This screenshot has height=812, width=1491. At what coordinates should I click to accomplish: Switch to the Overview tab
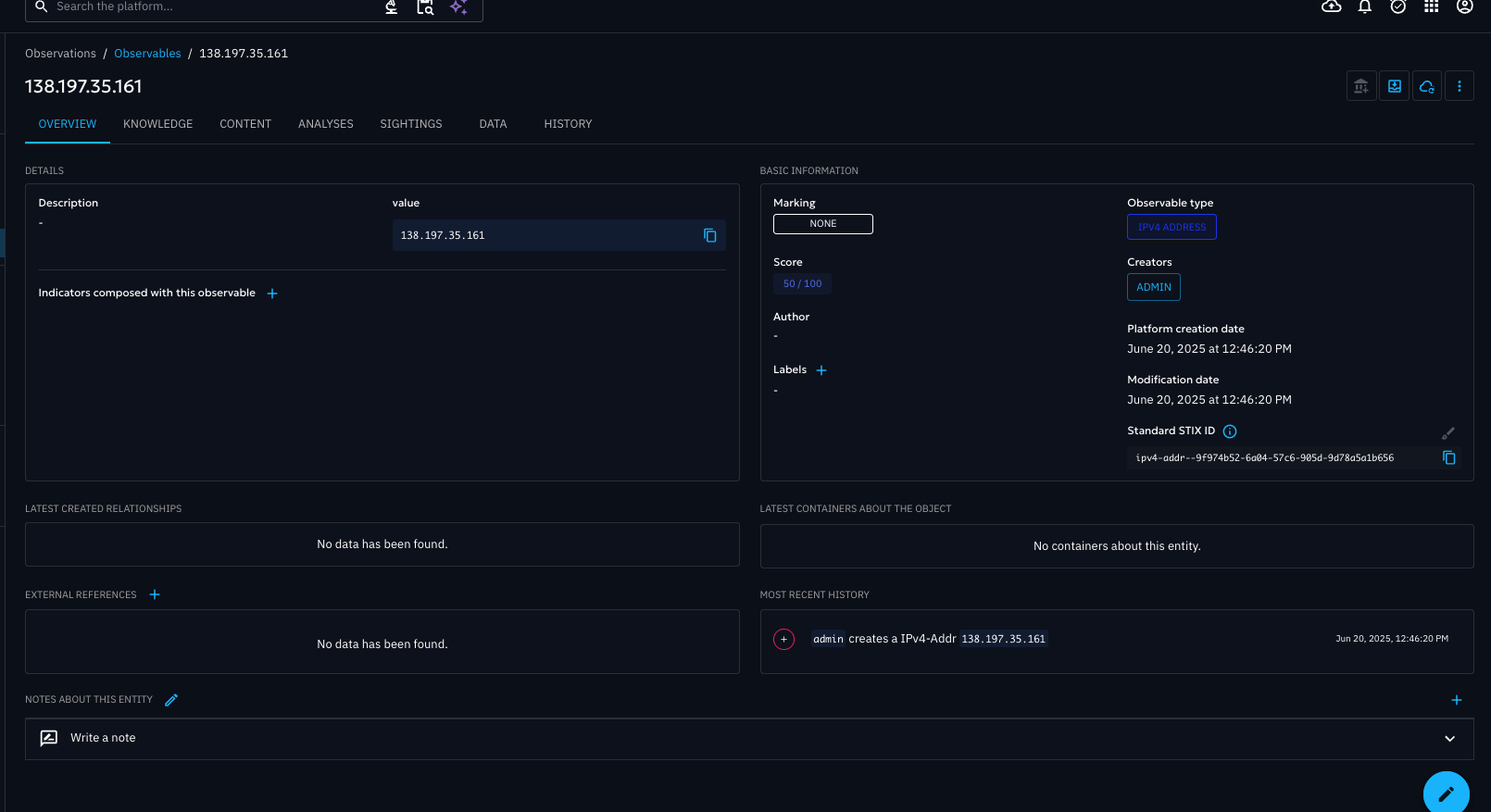tap(68, 124)
